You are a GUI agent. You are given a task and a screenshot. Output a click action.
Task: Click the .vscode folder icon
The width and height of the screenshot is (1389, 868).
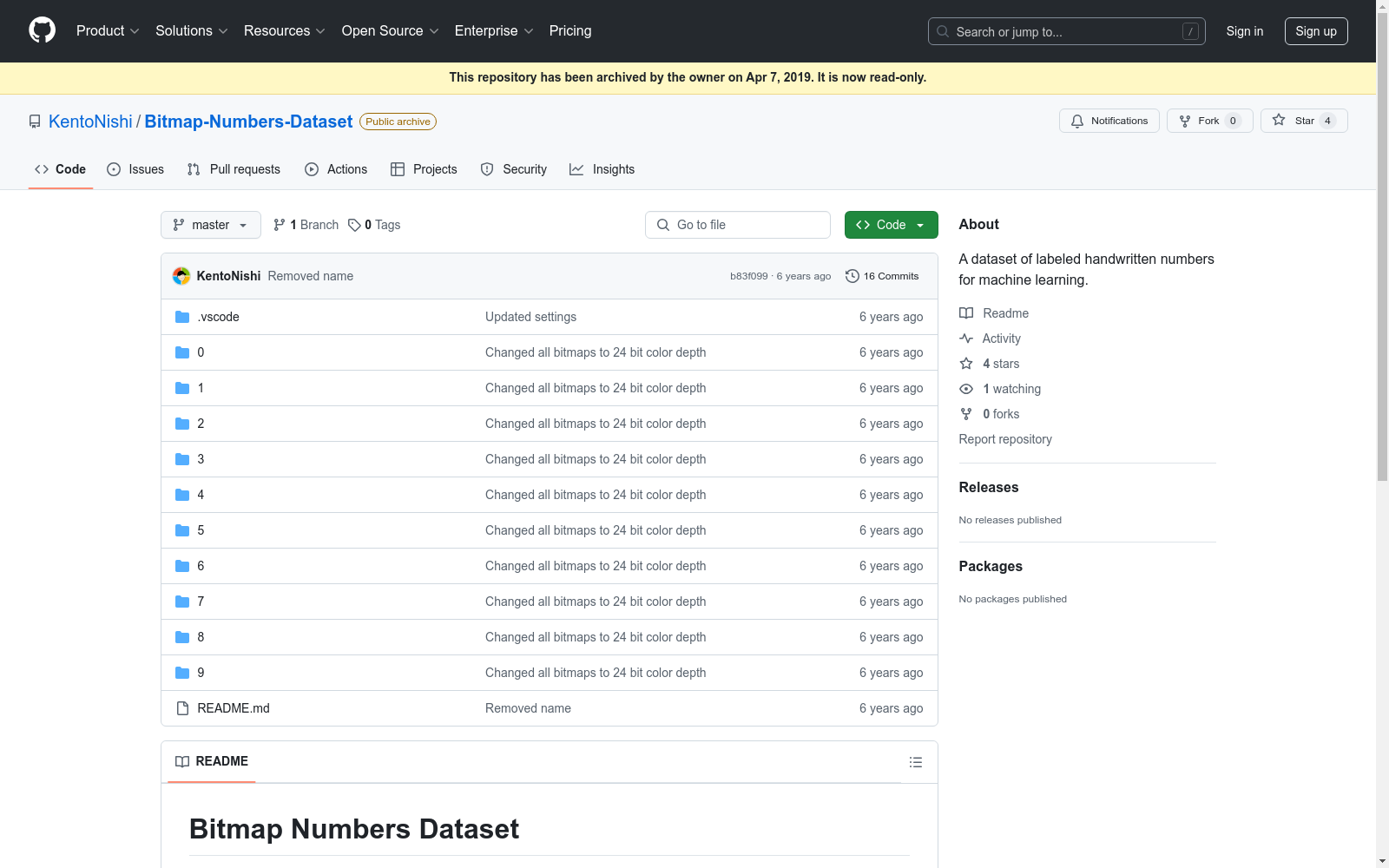[182, 317]
